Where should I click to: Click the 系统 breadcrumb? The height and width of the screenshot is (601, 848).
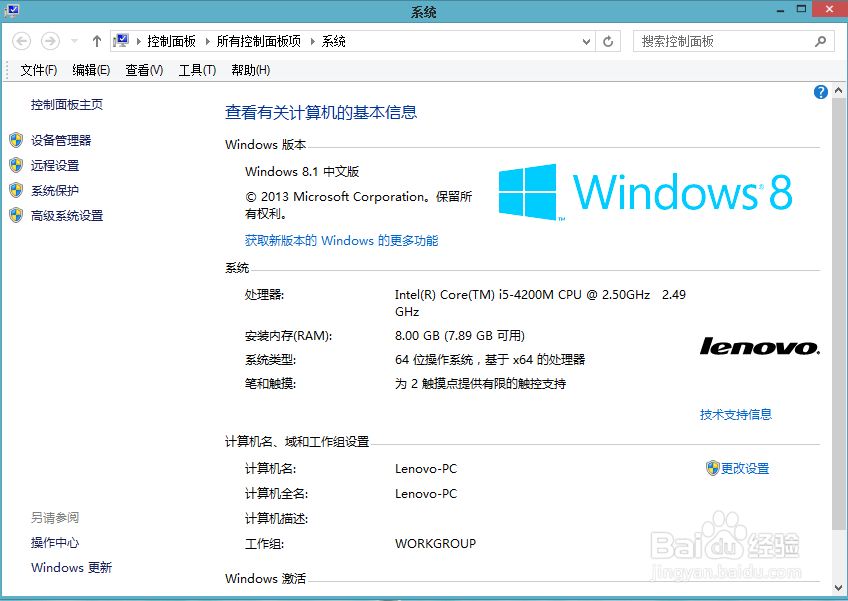coord(333,41)
